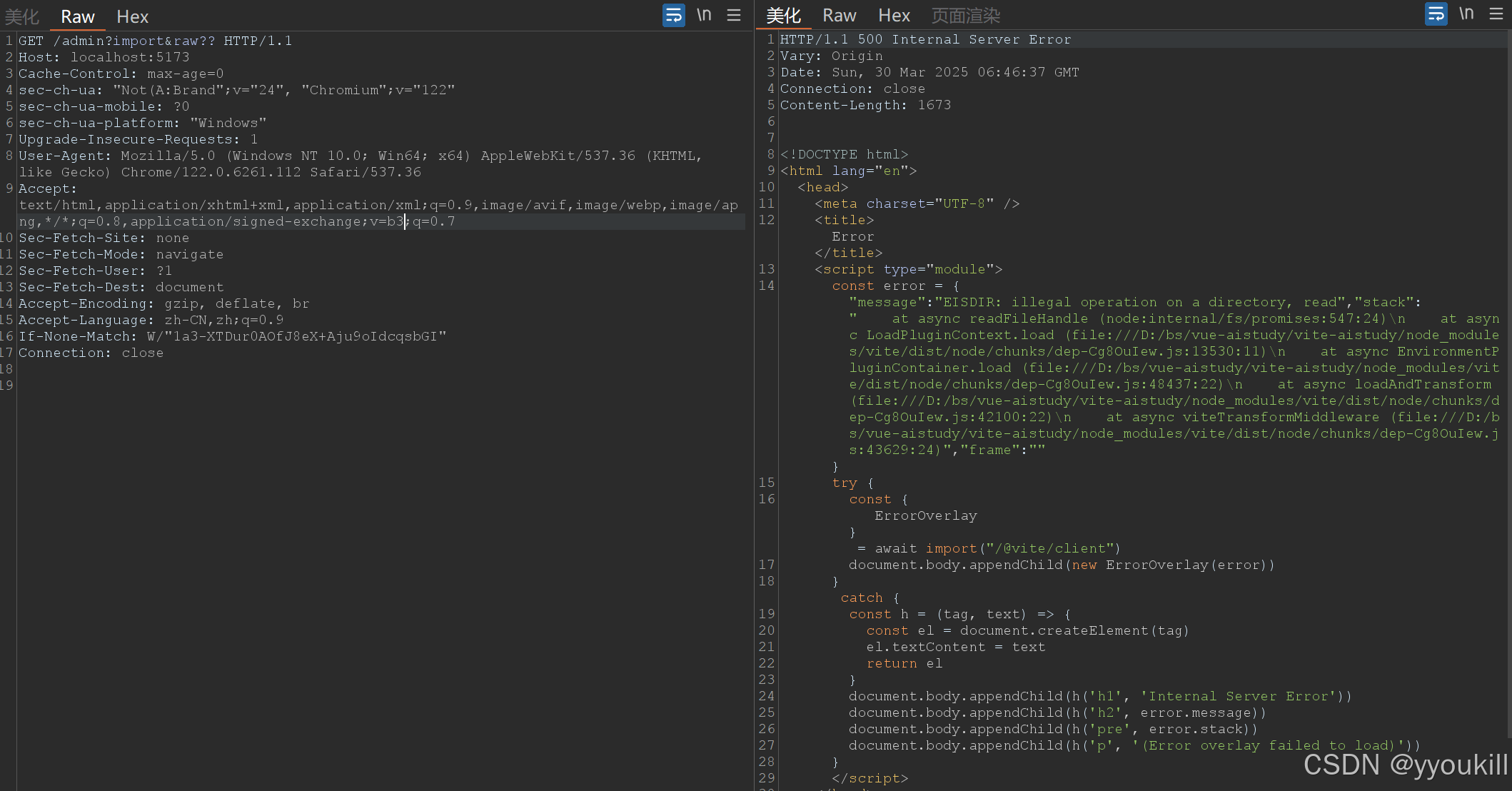
Task: Toggle word wrap icon in response panel
Action: point(1436,14)
